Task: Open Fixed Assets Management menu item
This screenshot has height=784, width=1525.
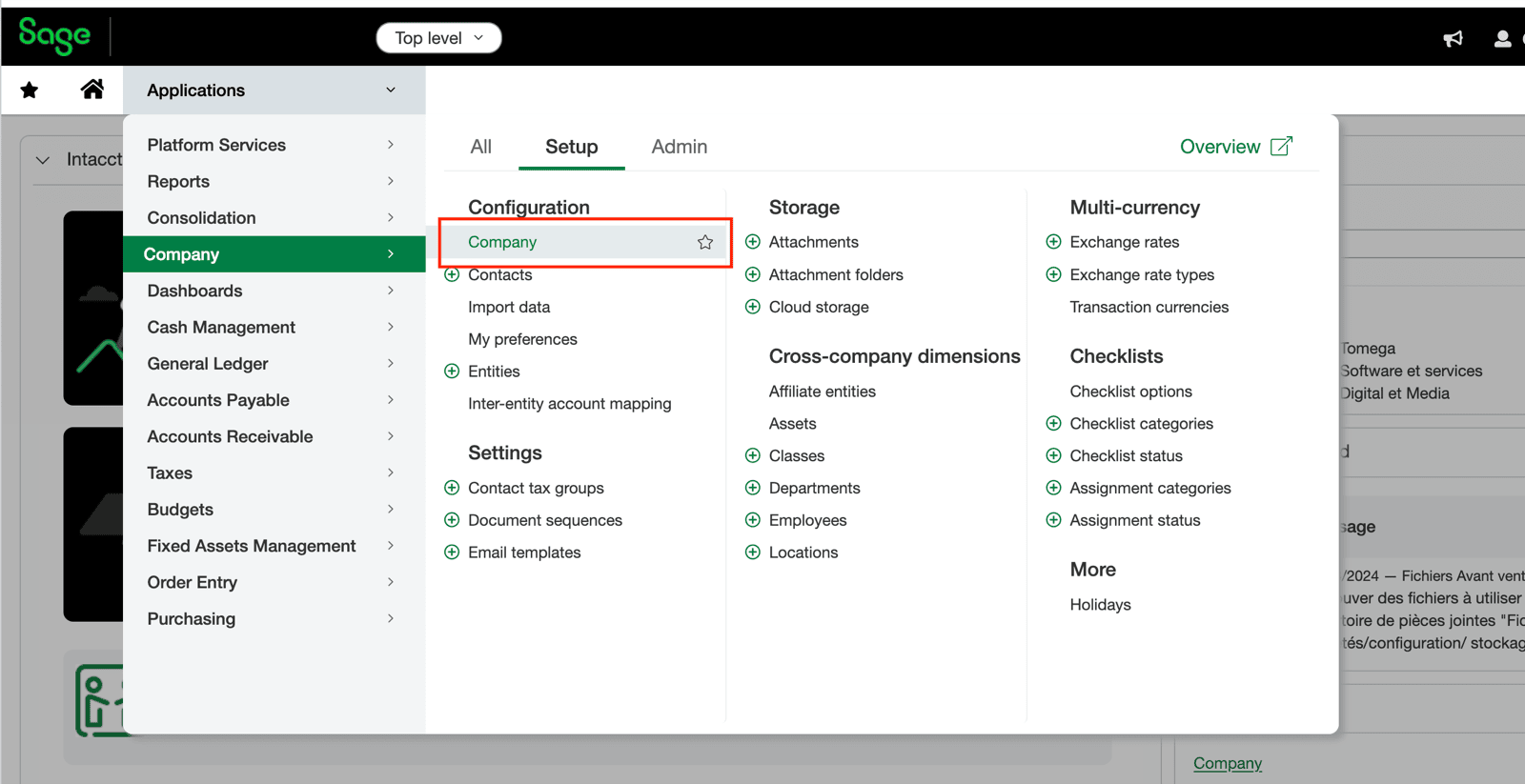Action: [274, 546]
